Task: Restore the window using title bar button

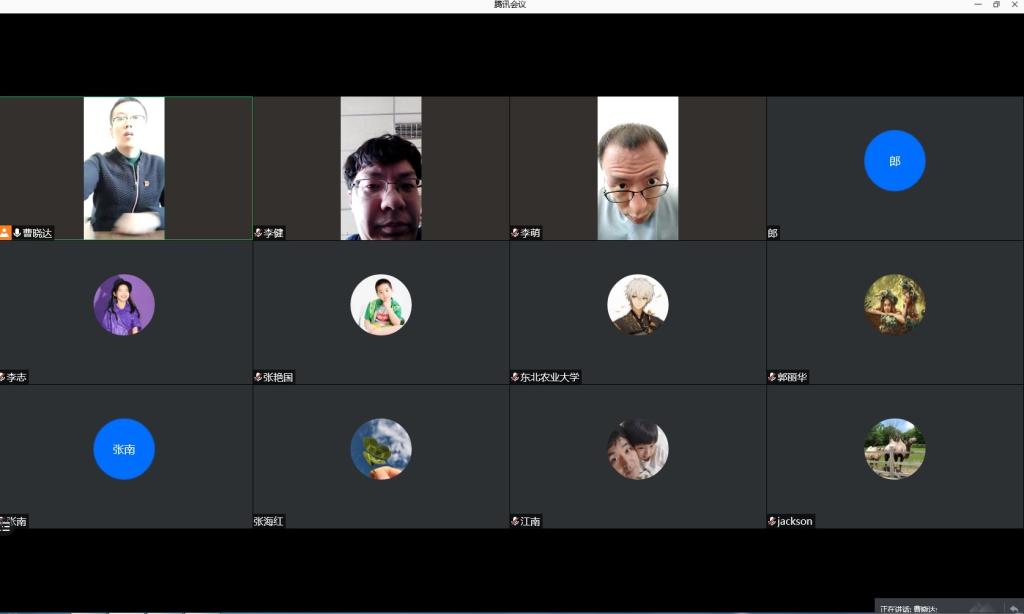Action: point(996,5)
